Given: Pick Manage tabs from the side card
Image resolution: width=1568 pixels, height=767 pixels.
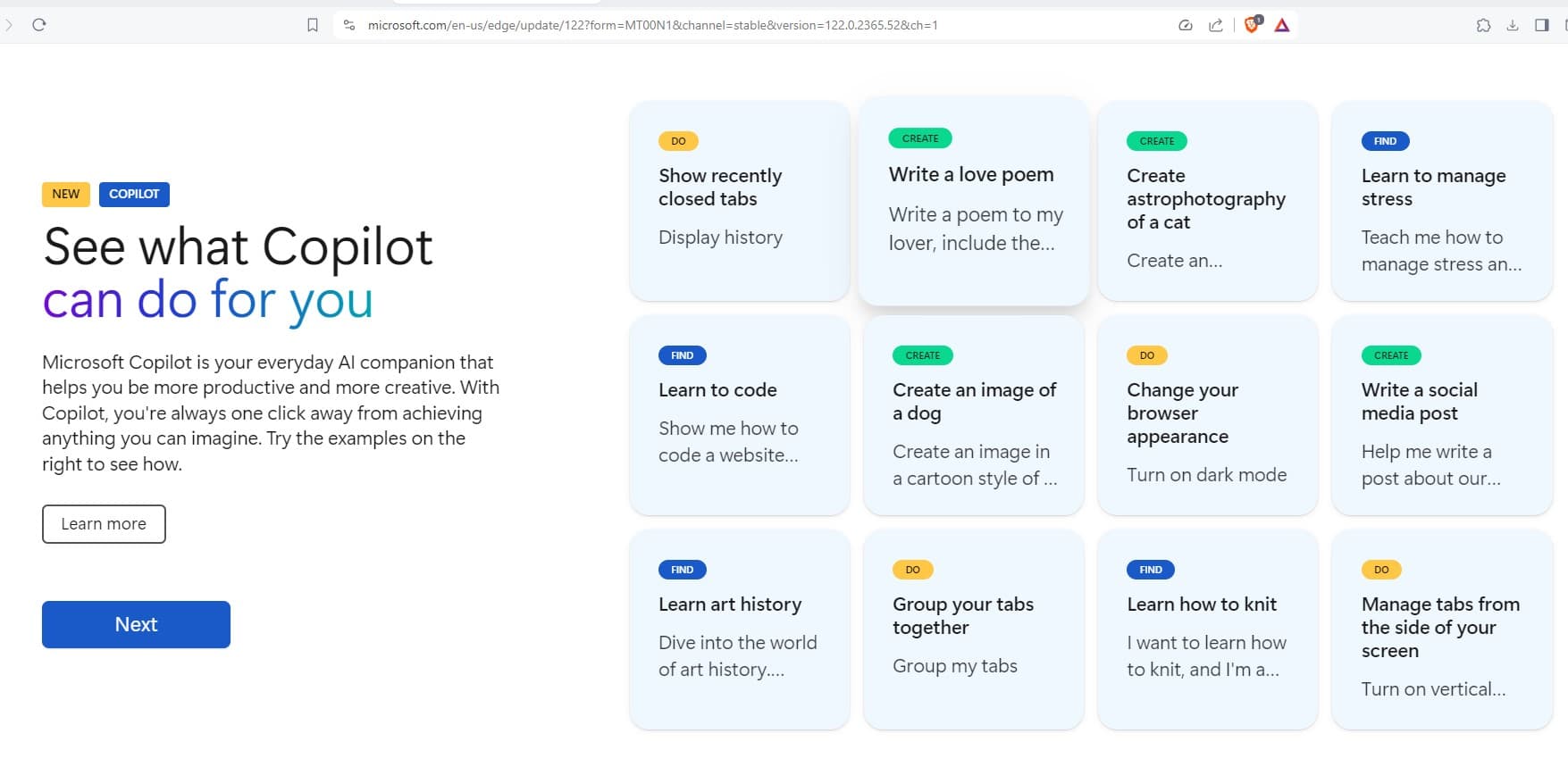Looking at the screenshot, I should point(1442,629).
